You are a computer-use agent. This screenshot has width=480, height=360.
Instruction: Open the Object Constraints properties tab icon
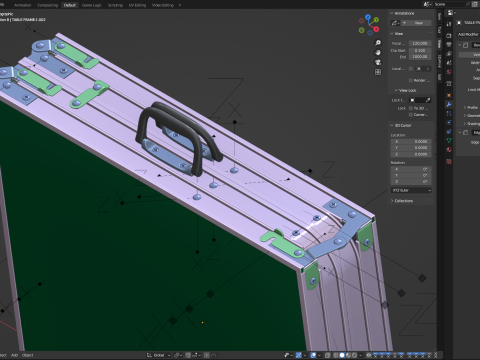[449, 132]
